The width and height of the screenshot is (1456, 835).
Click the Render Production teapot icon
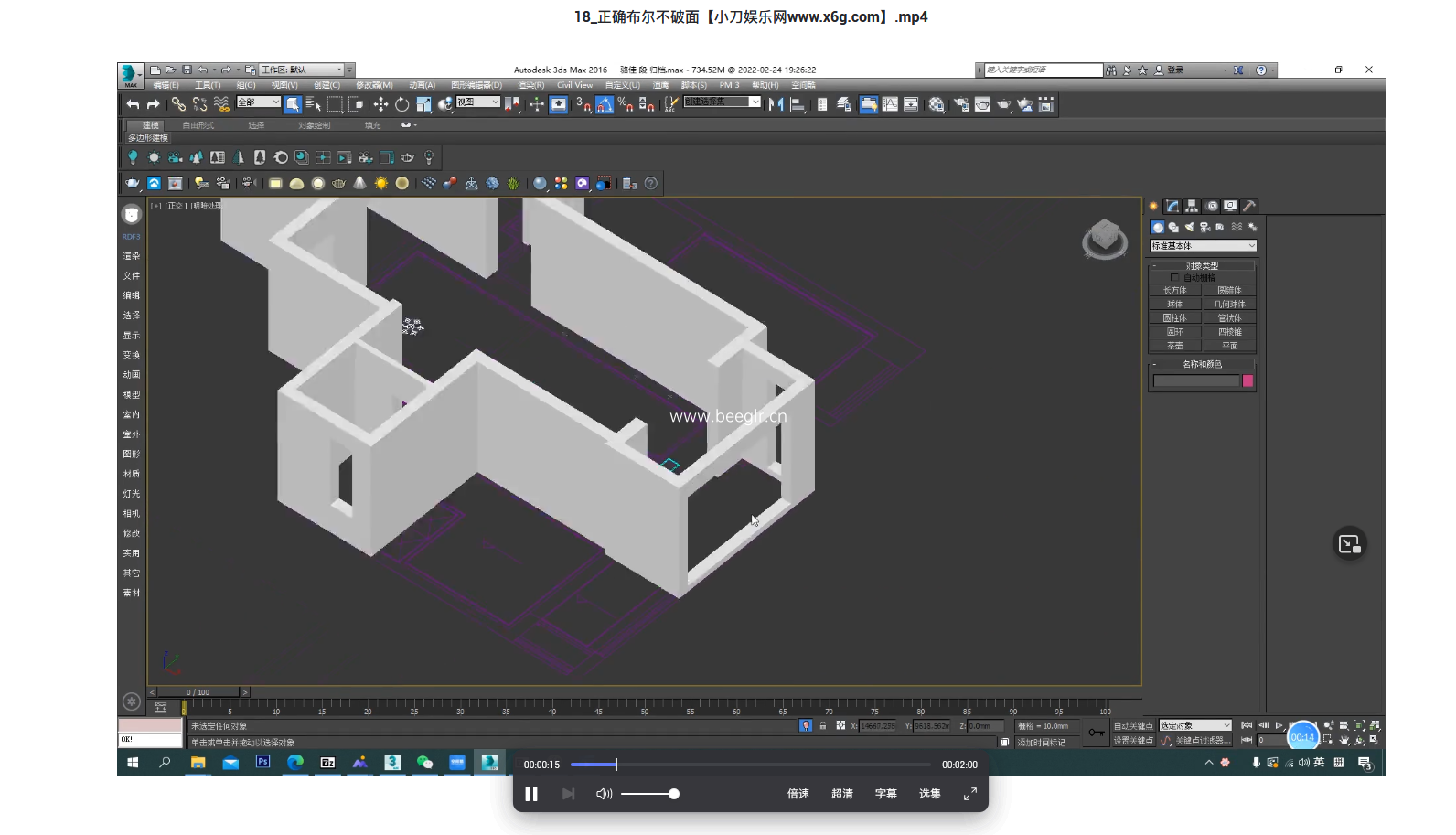coord(1004,104)
